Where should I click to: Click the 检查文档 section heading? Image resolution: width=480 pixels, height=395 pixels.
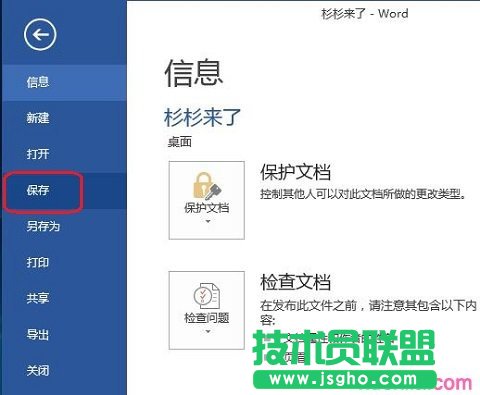tap(295, 282)
